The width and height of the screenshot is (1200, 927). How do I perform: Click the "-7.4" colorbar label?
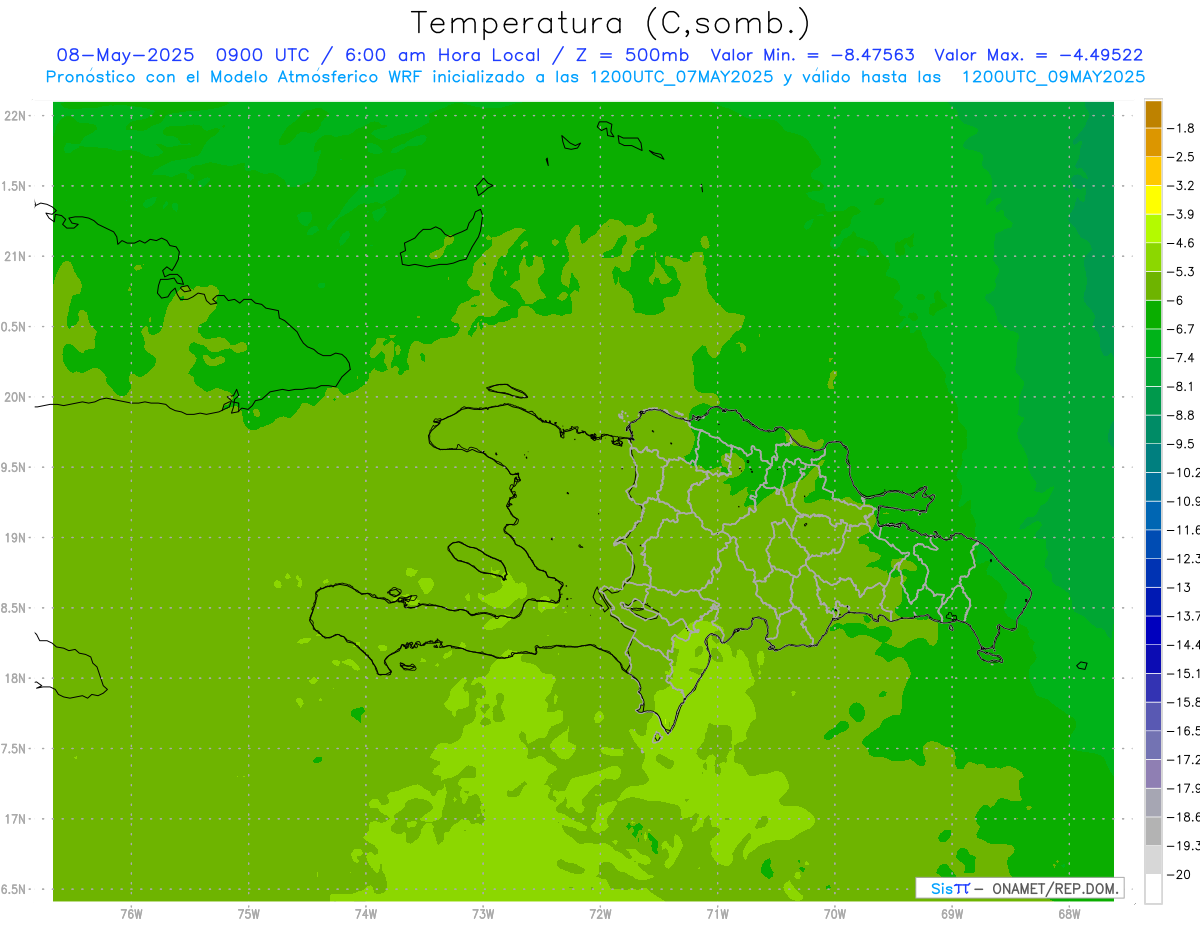(1181, 358)
